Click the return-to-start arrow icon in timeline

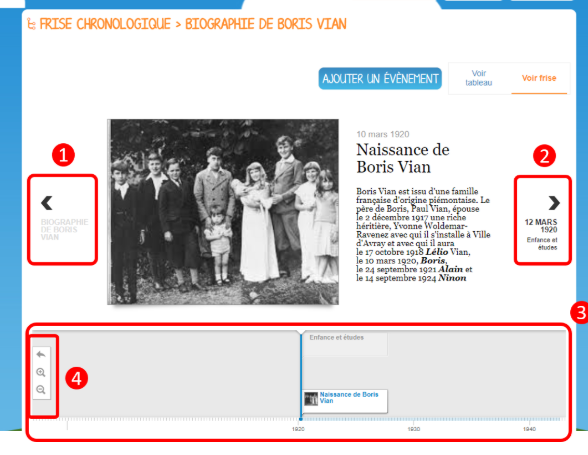click(x=41, y=354)
